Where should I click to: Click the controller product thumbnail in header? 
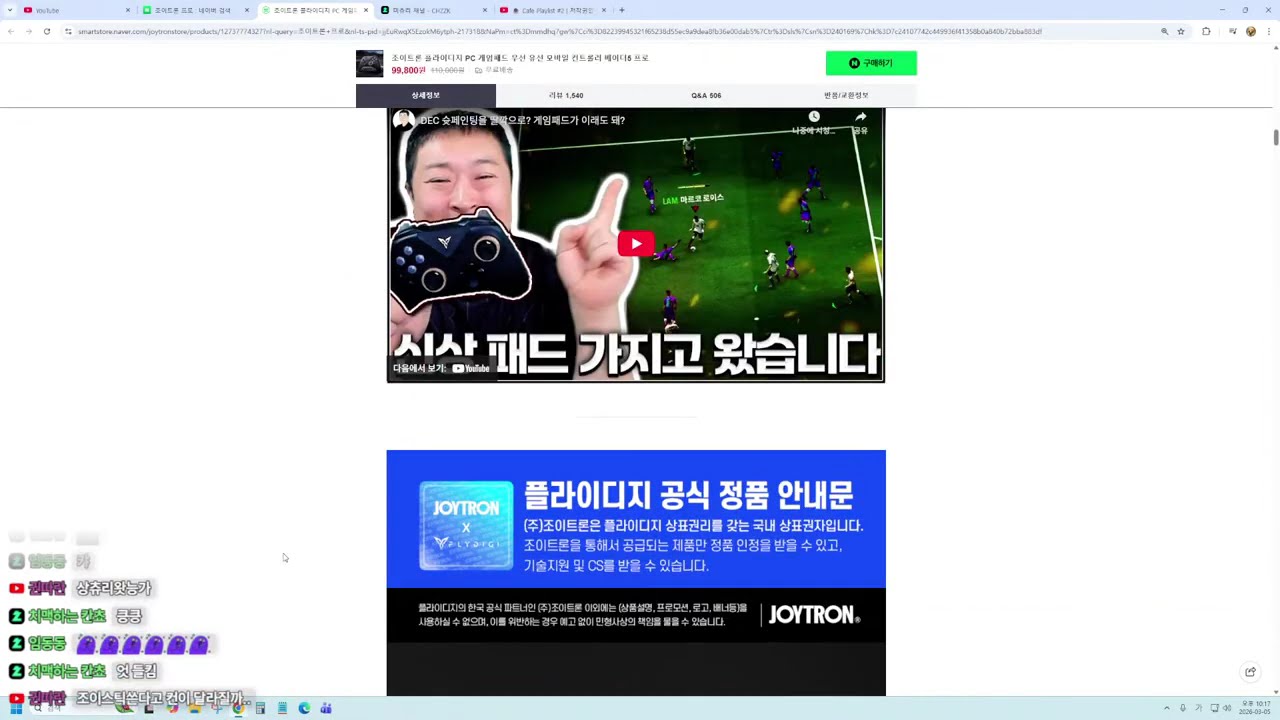(x=369, y=63)
